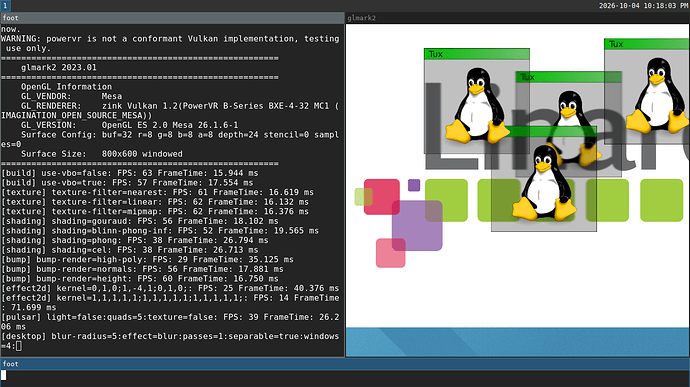This screenshot has width=690, height=387.
Task: Click the texture-filter=mipmap result line
Action: (x=155, y=211)
